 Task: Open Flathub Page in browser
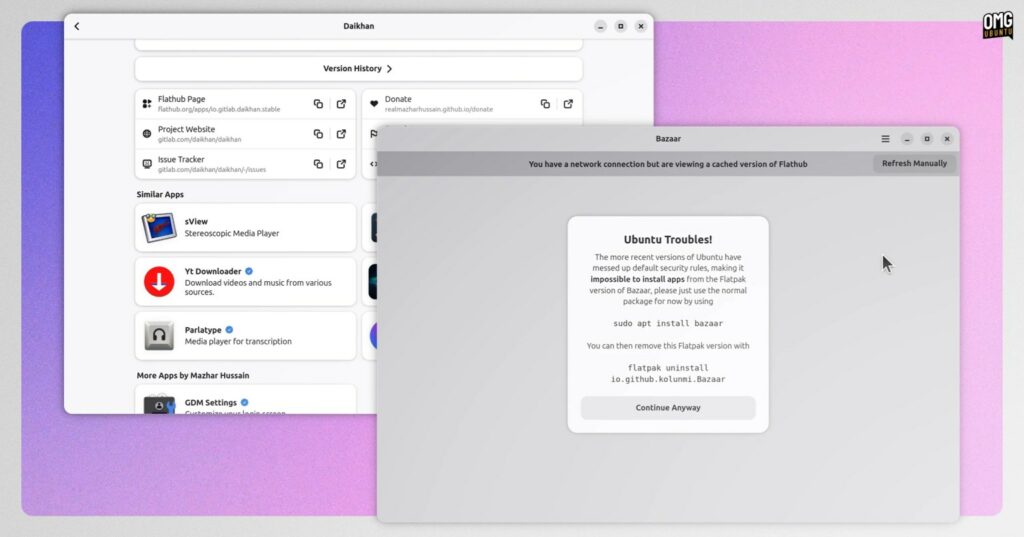click(x=341, y=104)
